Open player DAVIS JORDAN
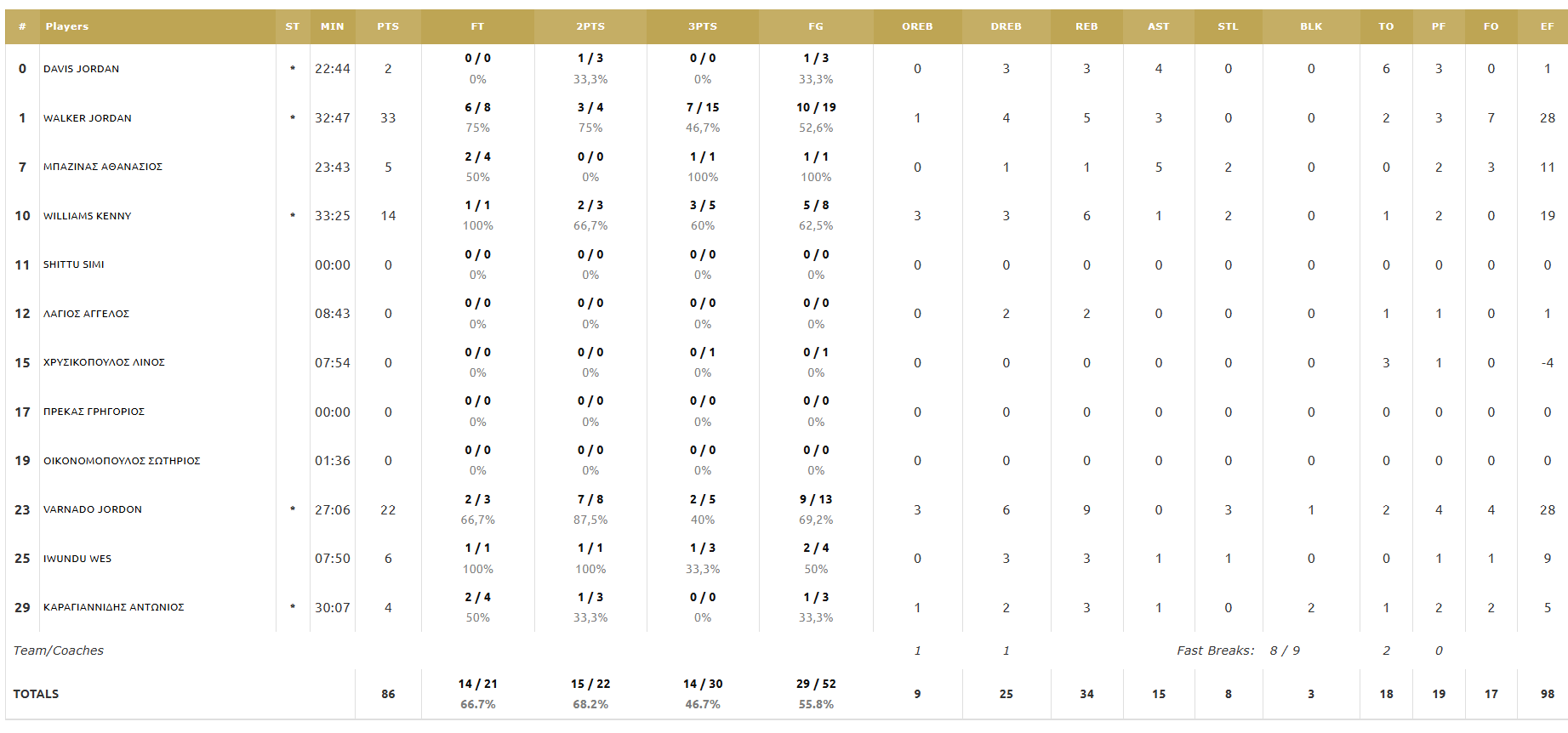Image resolution: width=1568 pixels, height=733 pixels. coord(82,69)
